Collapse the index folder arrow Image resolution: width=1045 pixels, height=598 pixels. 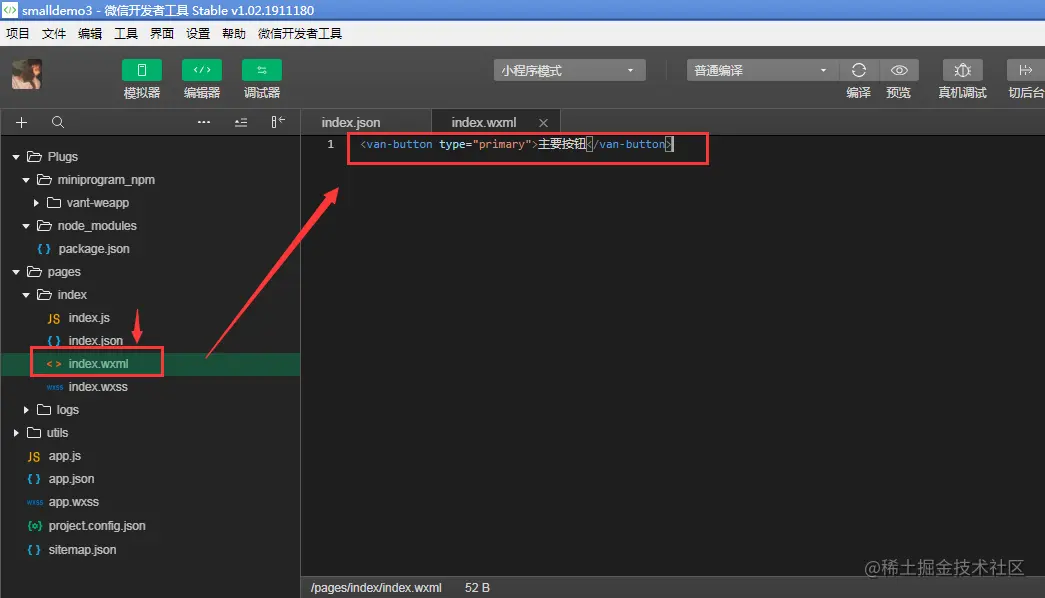click(26, 295)
